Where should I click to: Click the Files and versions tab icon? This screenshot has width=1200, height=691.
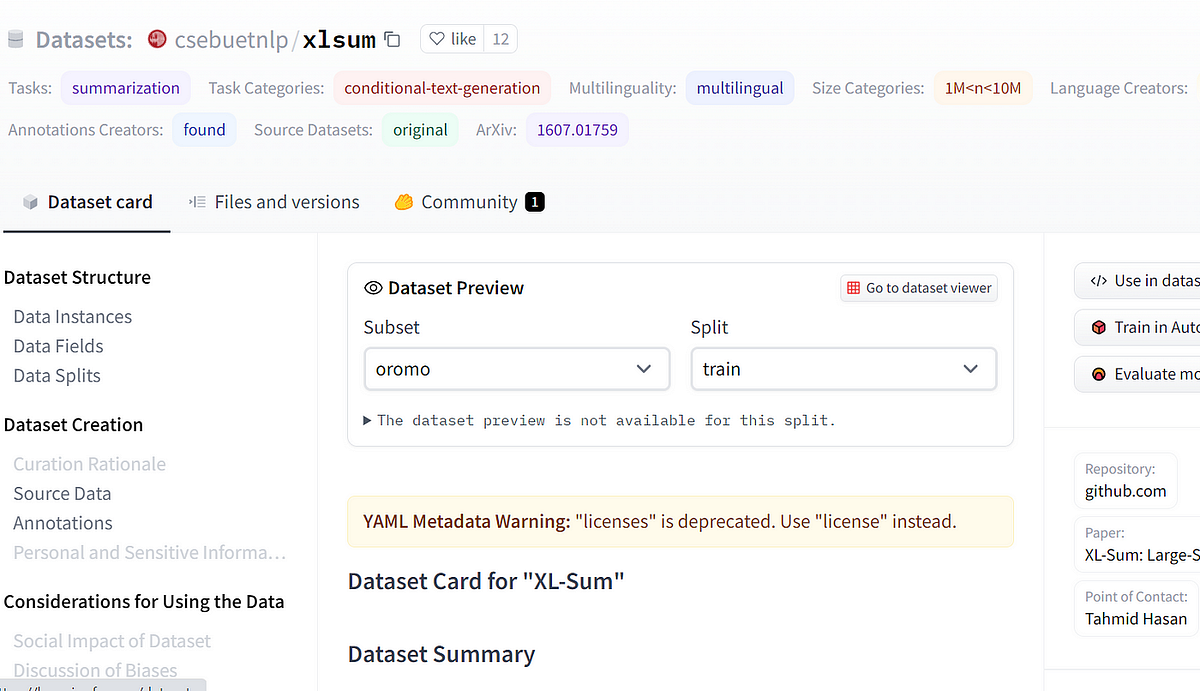tap(198, 201)
